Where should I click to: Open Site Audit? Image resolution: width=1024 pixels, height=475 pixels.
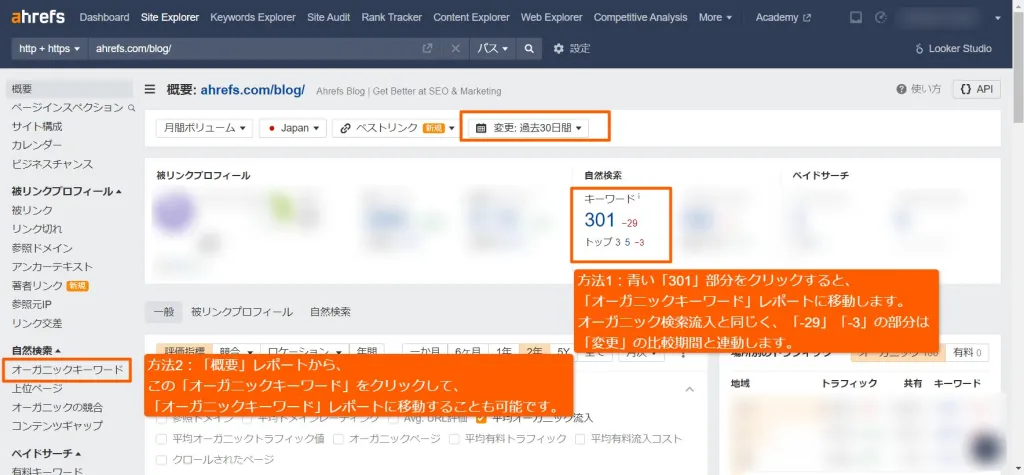328,18
